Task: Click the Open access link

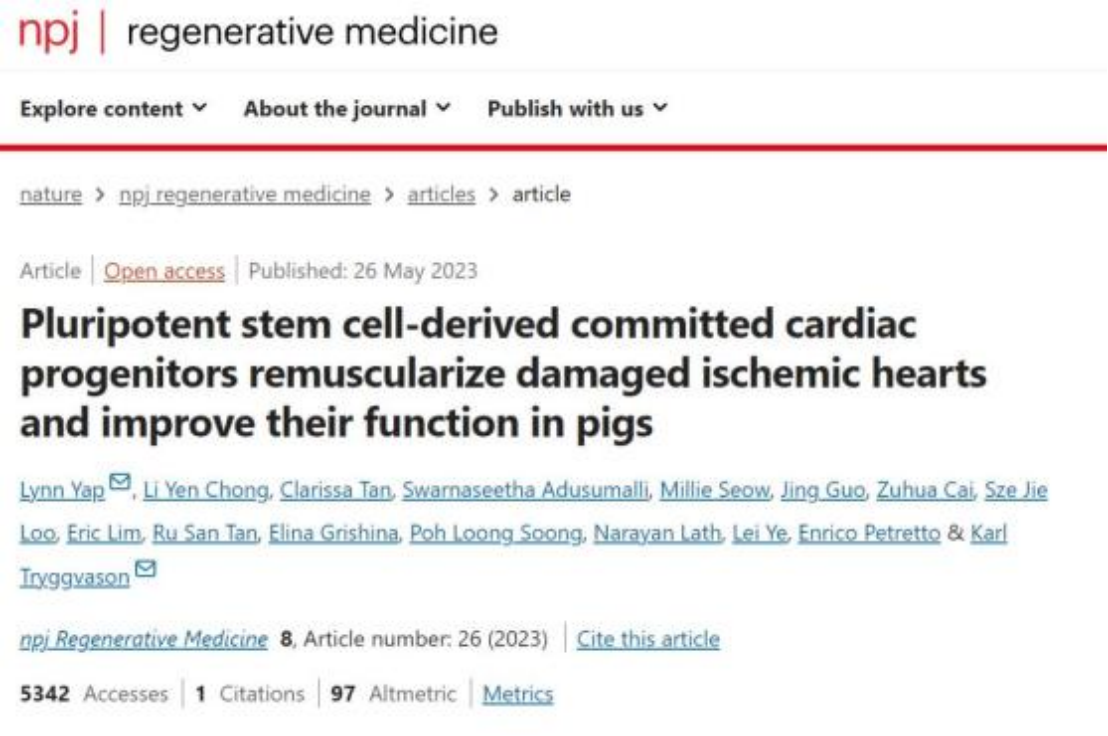Action: pyautogui.click(x=164, y=271)
